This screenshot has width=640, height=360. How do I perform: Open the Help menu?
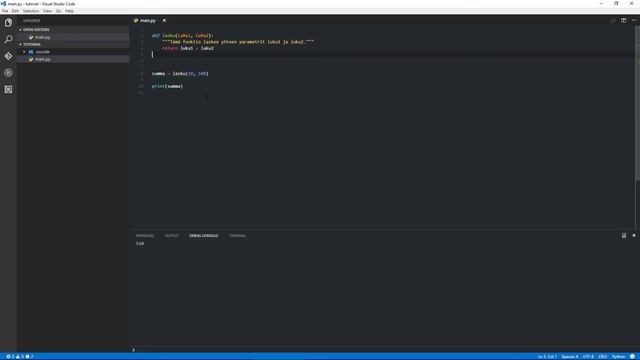pyautogui.click(x=69, y=11)
